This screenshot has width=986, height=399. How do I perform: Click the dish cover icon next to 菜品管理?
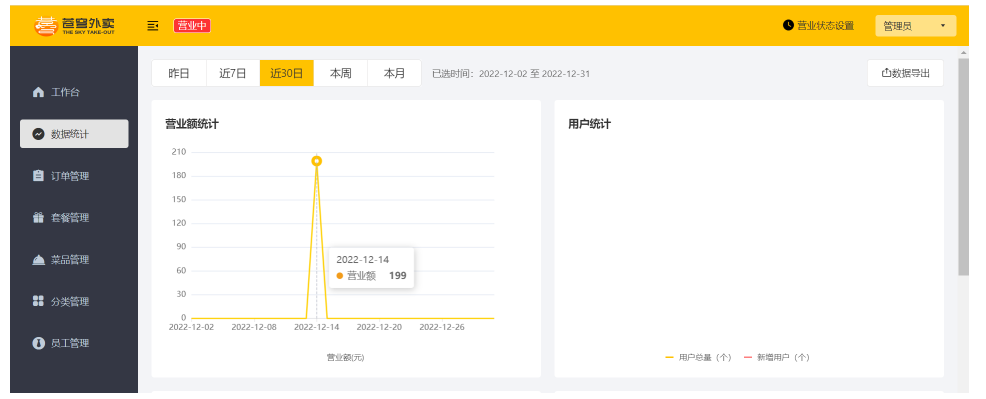[38, 260]
